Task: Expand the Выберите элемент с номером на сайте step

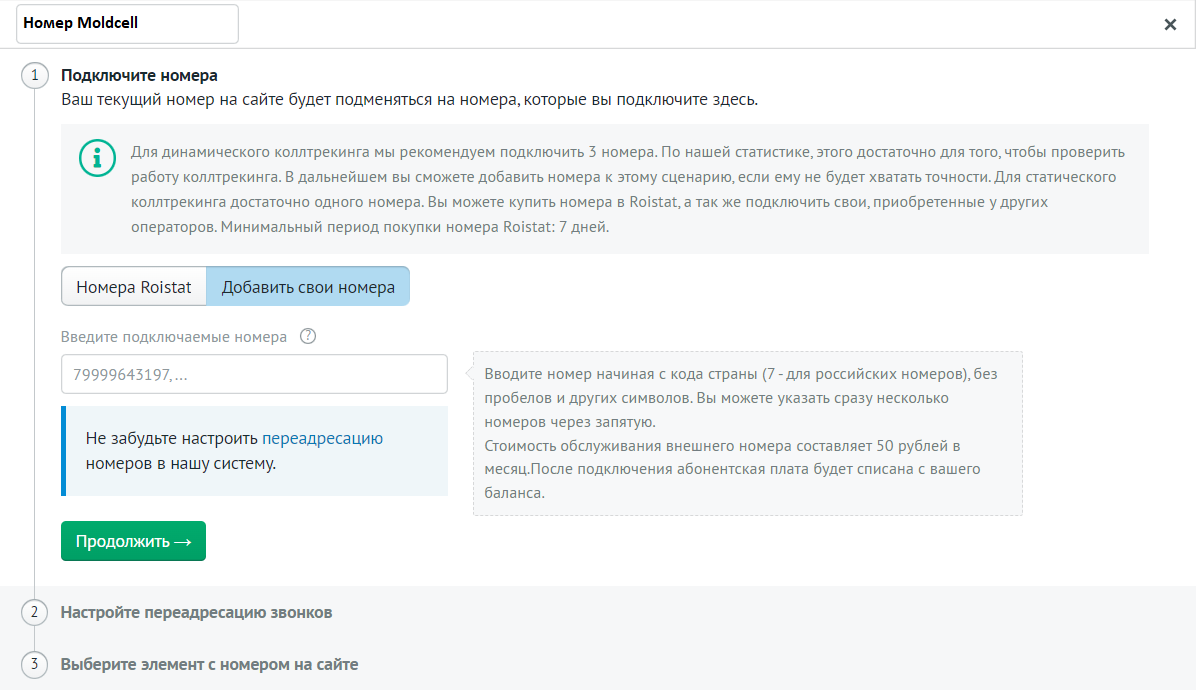Action: tap(209, 664)
